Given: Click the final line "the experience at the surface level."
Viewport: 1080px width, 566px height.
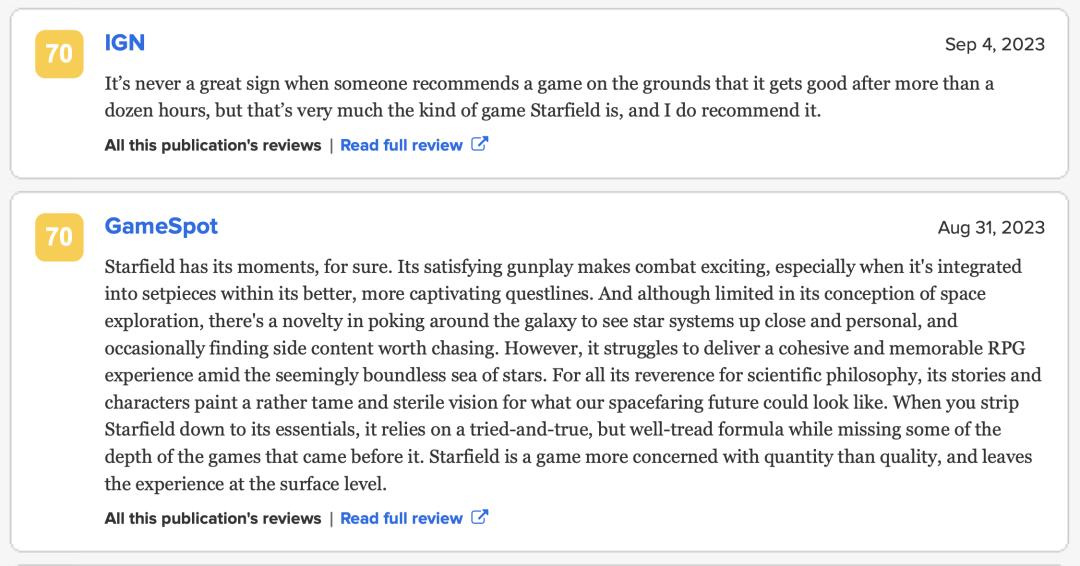Looking at the screenshot, I should 246,484.
